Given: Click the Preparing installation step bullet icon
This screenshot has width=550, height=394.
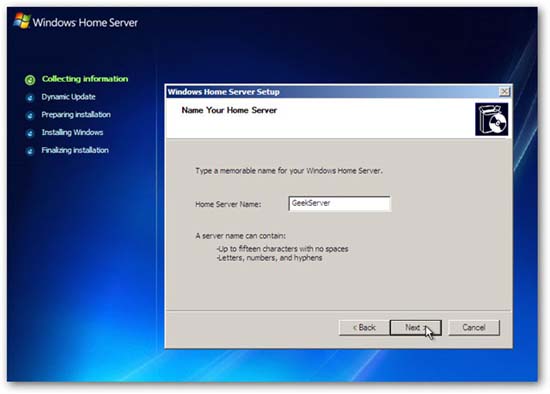Looking at the screenshot, I should pyautogui.click(x=30, y=115).
